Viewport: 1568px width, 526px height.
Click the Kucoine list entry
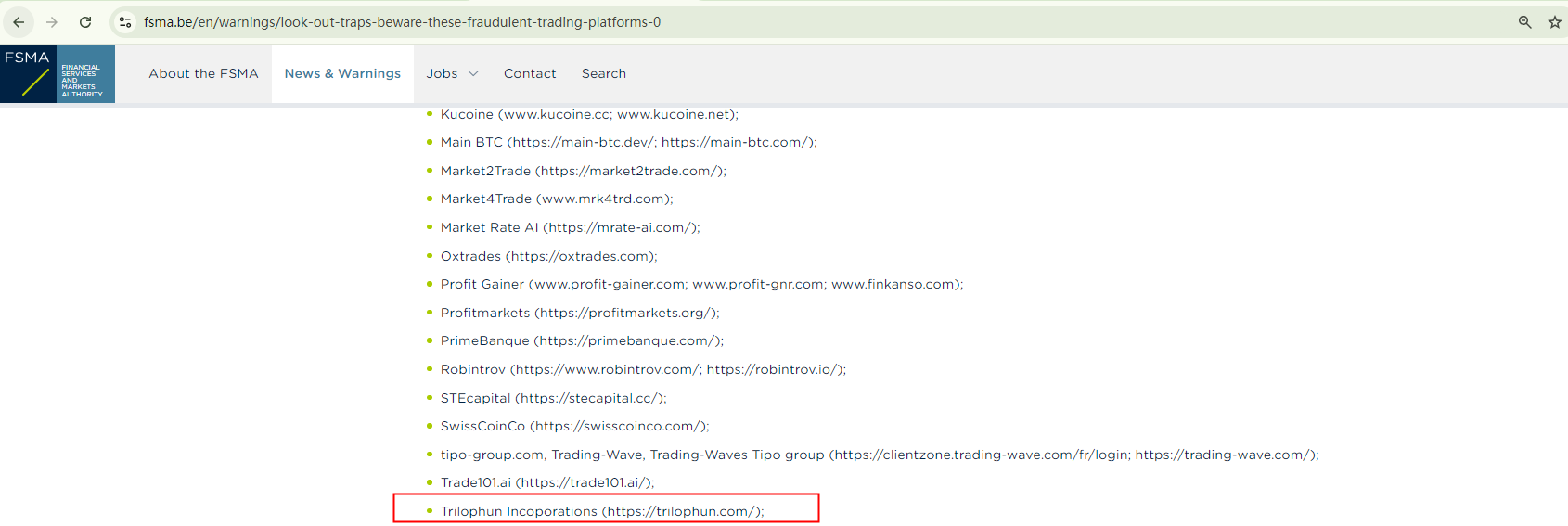click(589, 114)
